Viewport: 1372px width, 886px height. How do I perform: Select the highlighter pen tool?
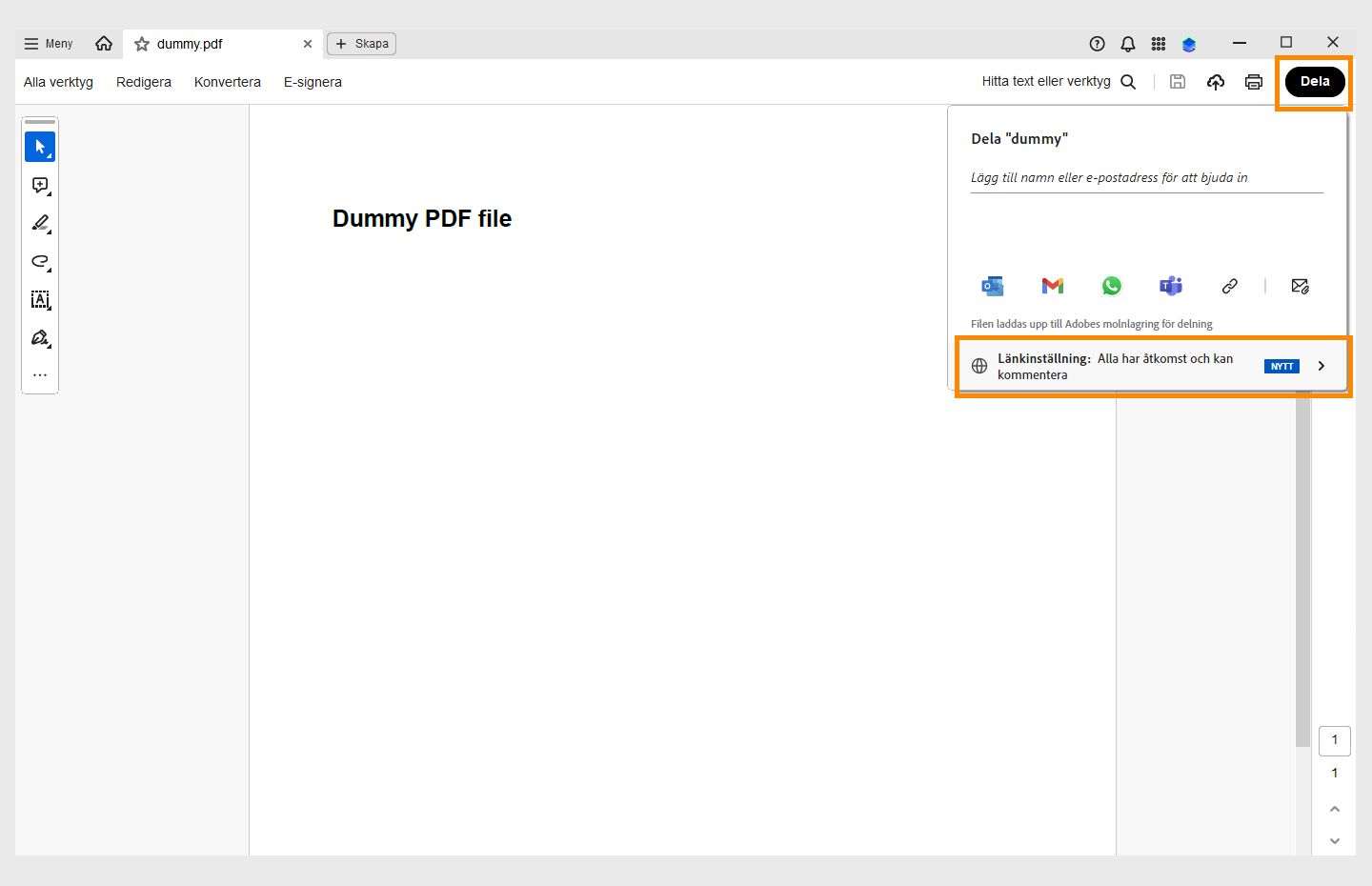pos(40,224)
